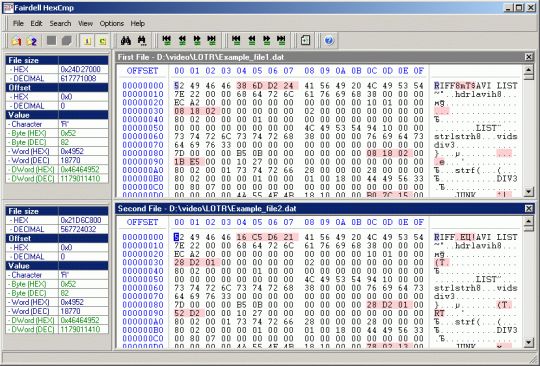Screen dimensions: 540x366
Task: Toggle the yellow 'C' toolbar button
Action: (x=102, y=41)
